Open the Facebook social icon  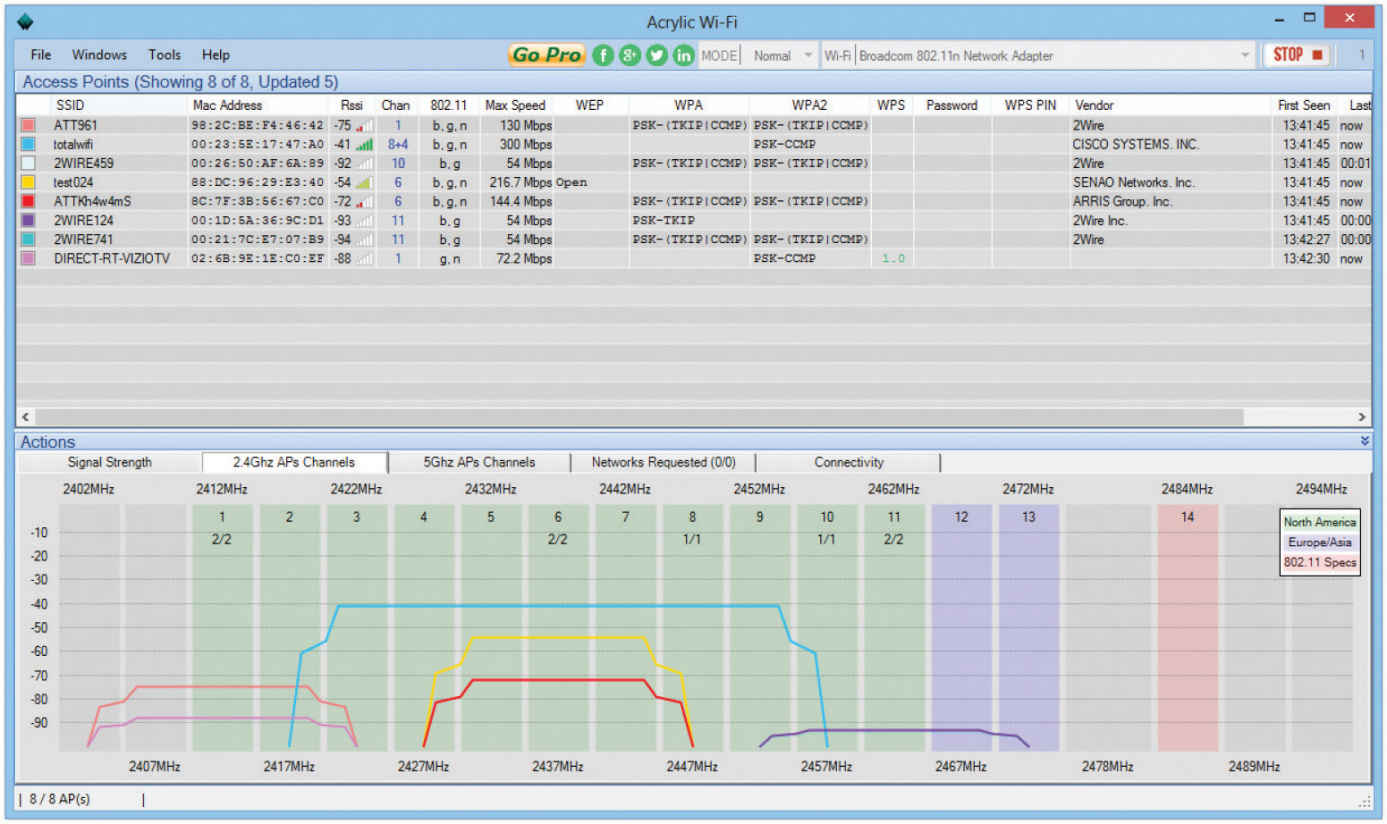tap(602, 56)
